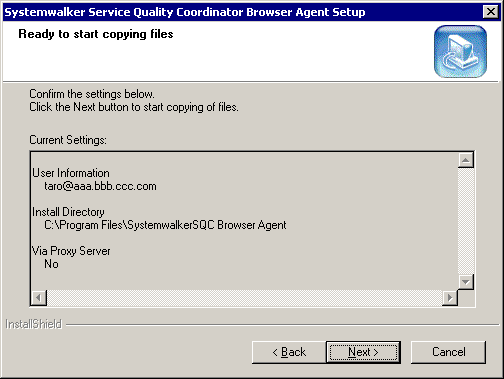Close the setup dialog window
This screenshot has height=379, width=504.
tap(491, 12)
